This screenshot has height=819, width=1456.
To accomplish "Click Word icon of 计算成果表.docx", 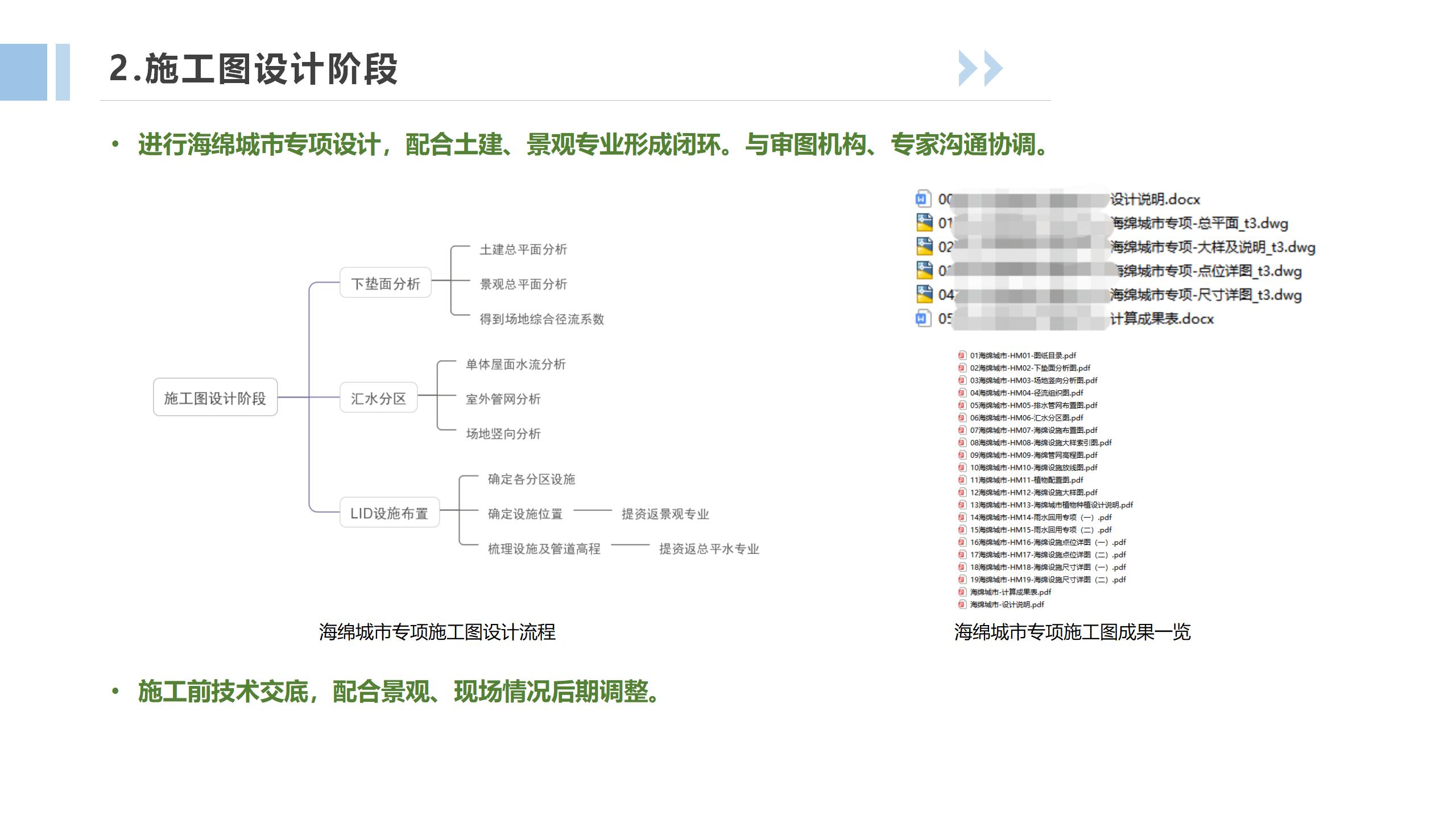I will [x=923, y=318].
